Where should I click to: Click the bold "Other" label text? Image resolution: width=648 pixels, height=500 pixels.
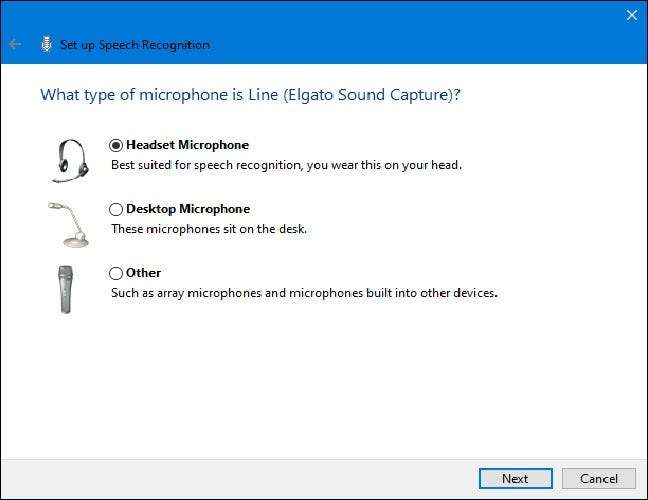[143, 273]
